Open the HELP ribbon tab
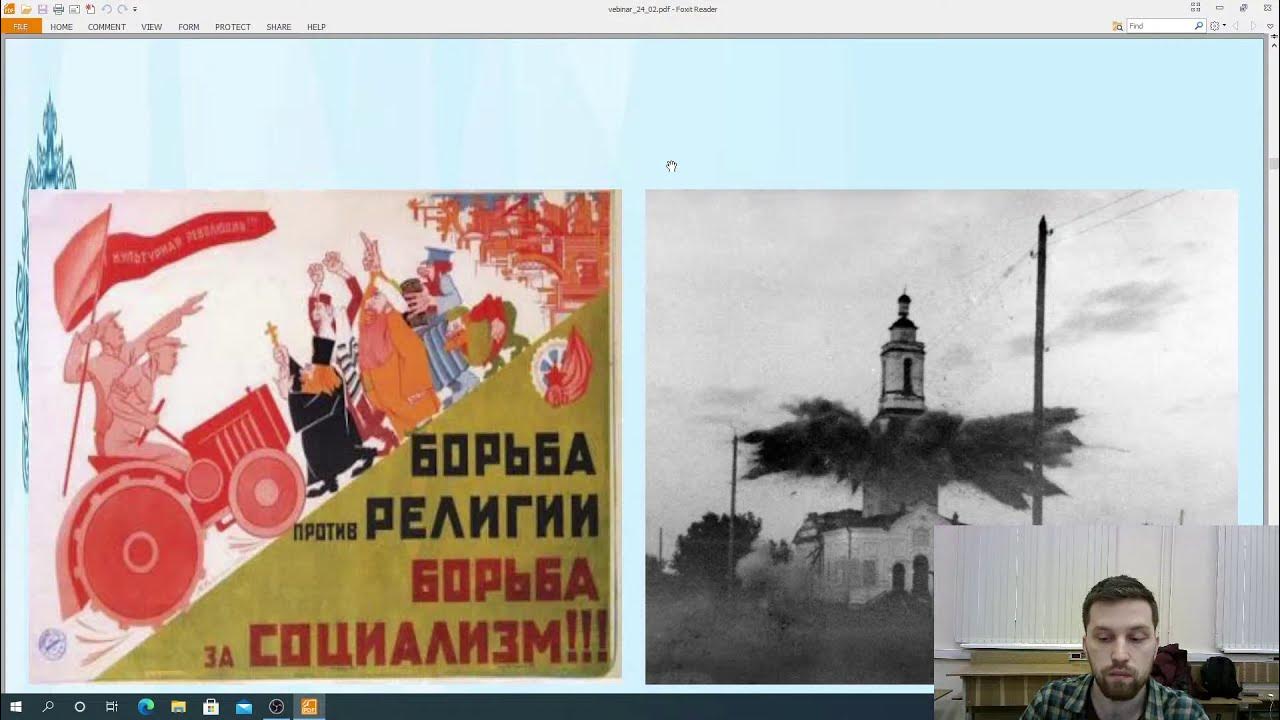Image resolution: width=1280 pixels, height=720 pixels. point(316,27)
